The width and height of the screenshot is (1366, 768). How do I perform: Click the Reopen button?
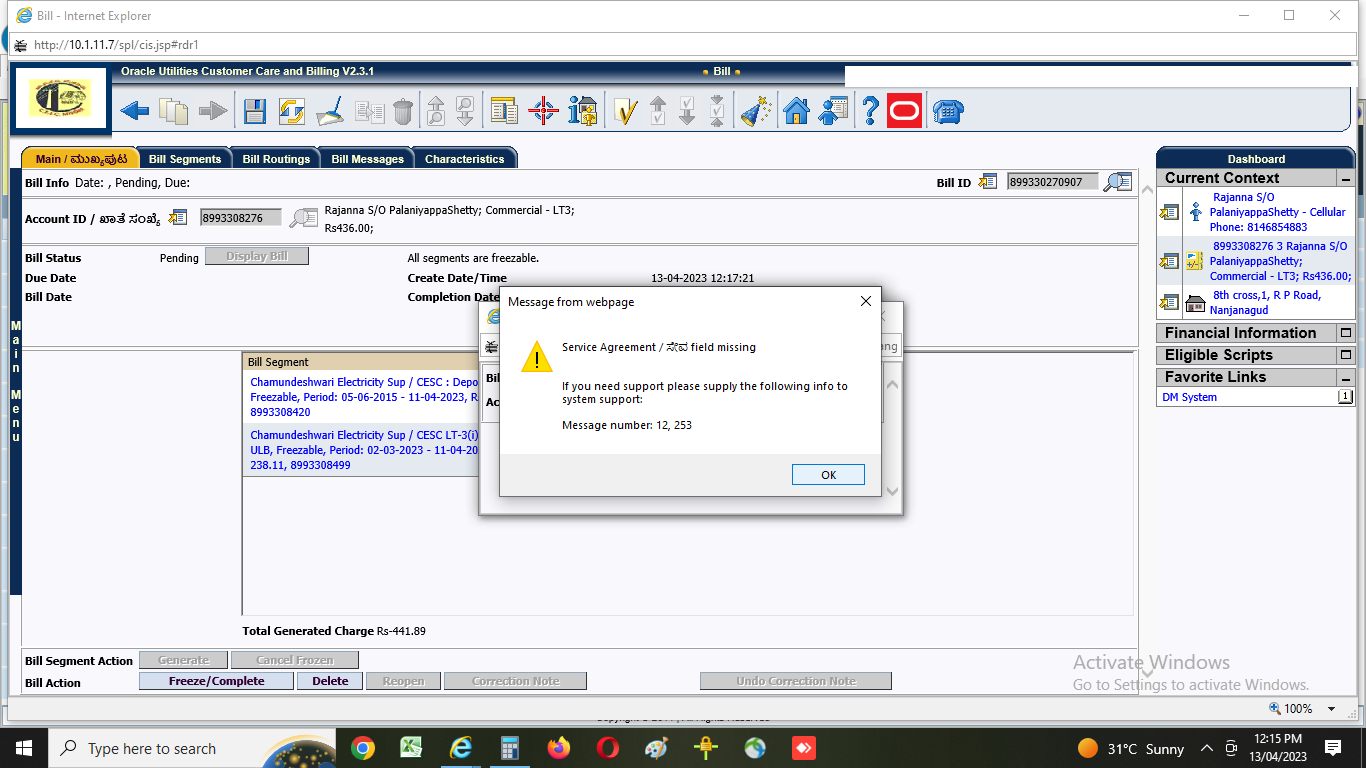pos(403,681)
